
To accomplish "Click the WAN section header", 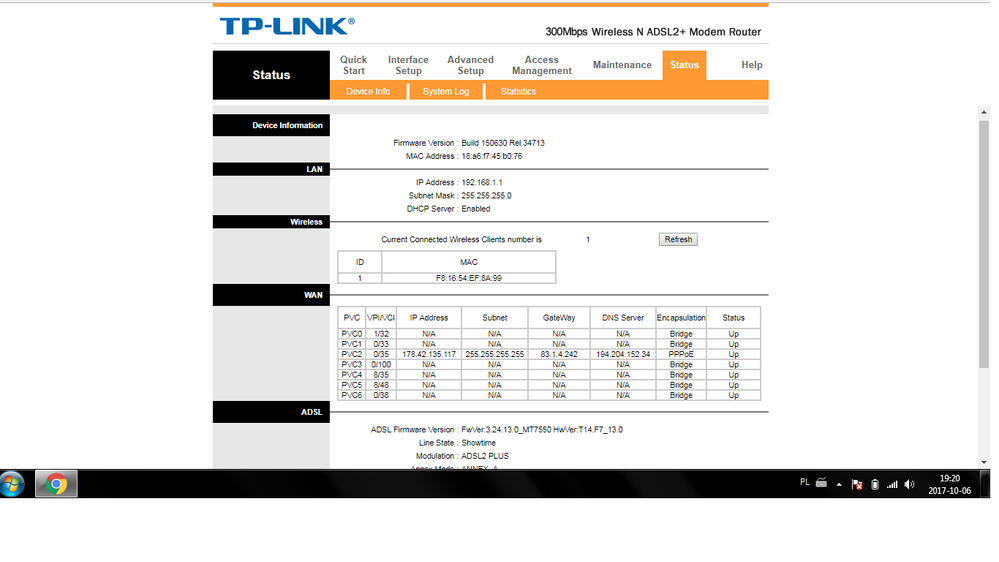I will tap(271, 295).
